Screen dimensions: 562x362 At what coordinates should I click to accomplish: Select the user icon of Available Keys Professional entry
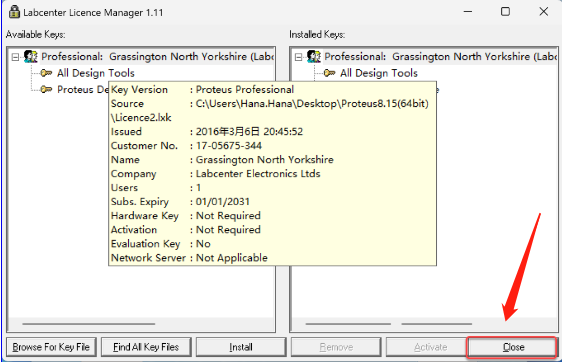point(30,57)
